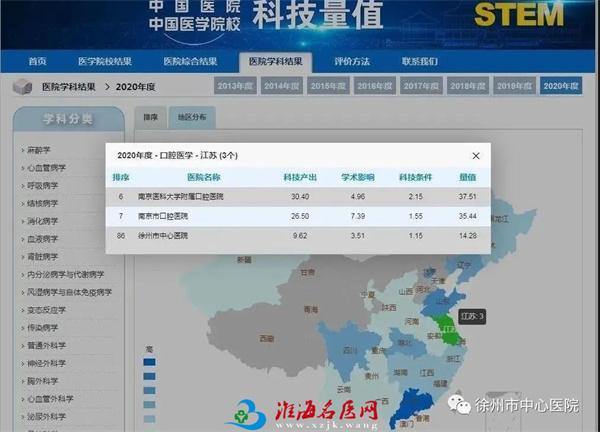Image resolution: width=600 pixels, height=432 pixels.
Task: Select the 2013年度 year button
Action: click(x=235, y=86)
